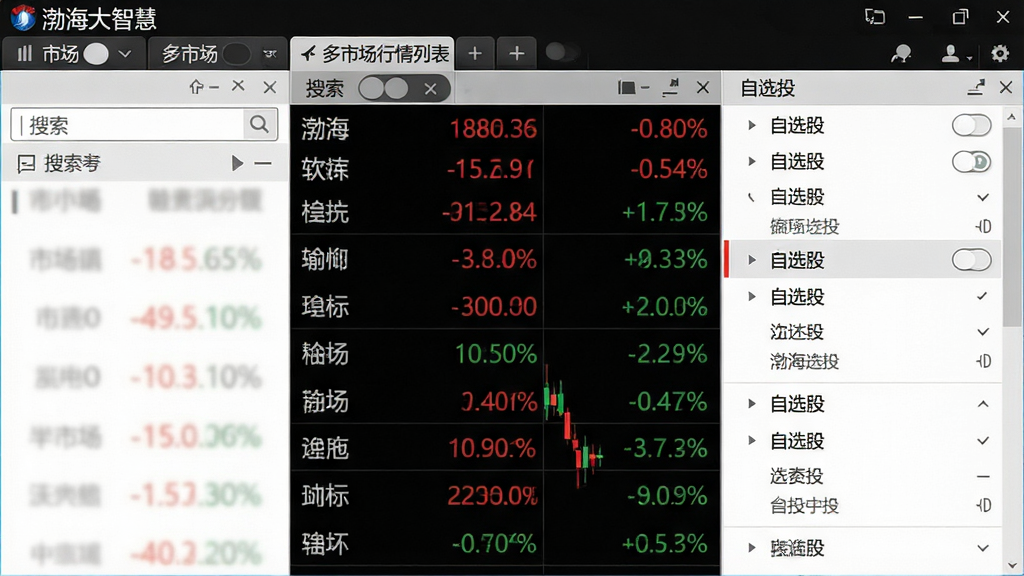Click the minus icon on the 搜索考 row
Image resolution: width=1024 pixels, height=576 pixels.
click(263, 163)
